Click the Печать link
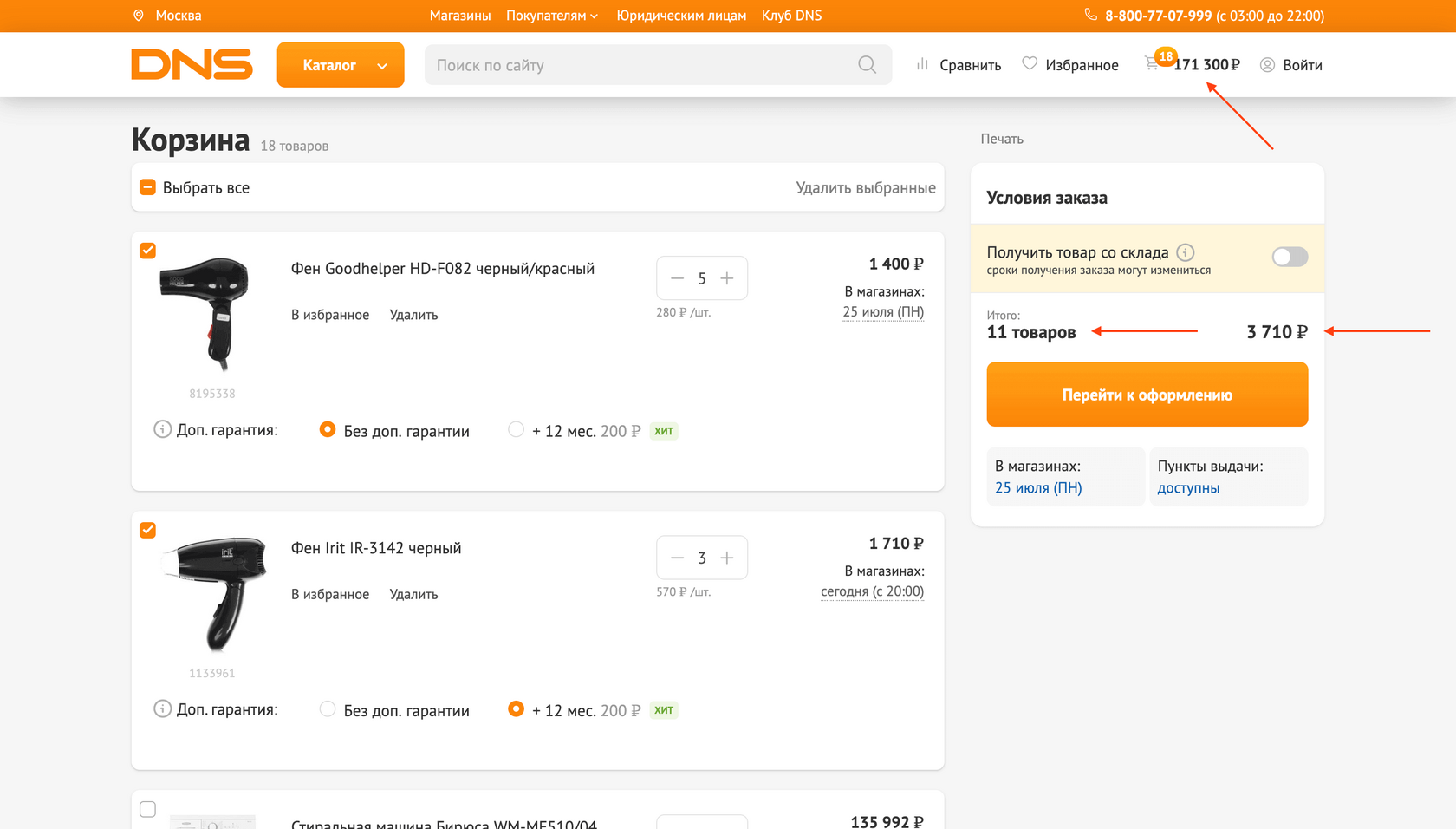The image size is (1456, 829). [1002, 139]
